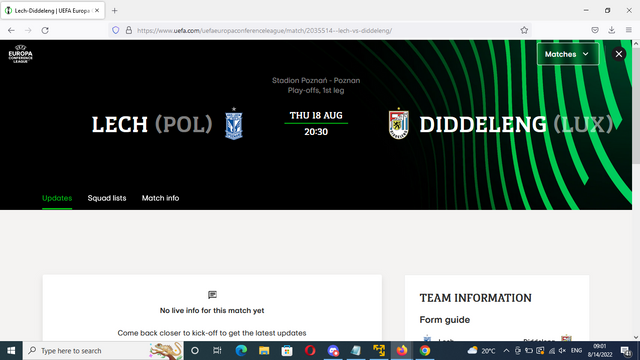This screenshot has height=360, width=640.
Task: Launch Opera browser from taskbar
Action: coord(310,351)
